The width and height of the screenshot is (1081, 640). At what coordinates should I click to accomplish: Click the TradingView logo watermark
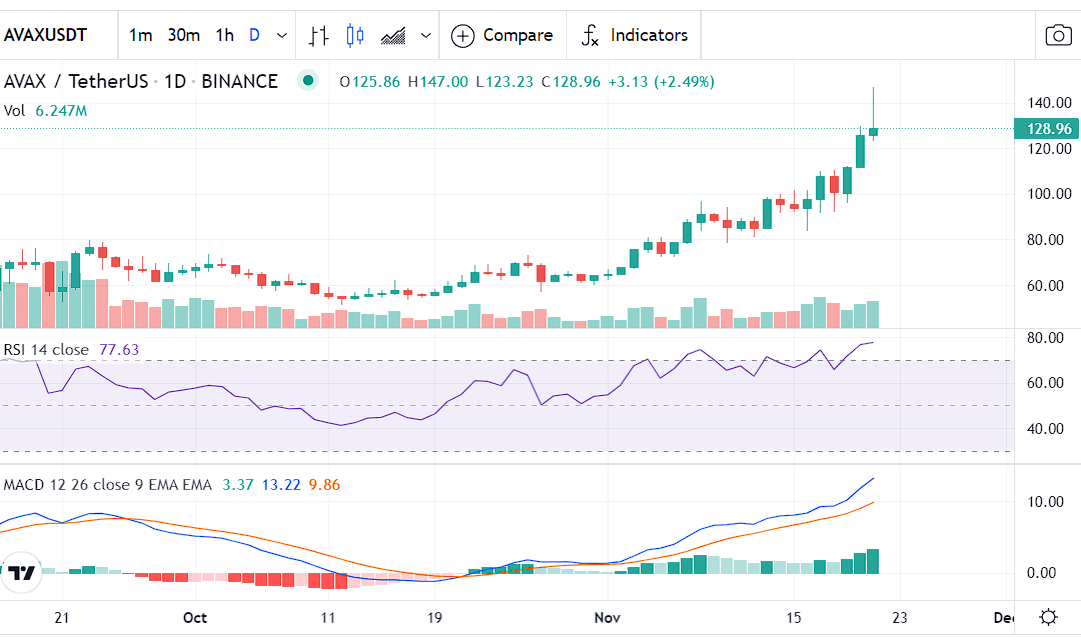tap(20, 572)
